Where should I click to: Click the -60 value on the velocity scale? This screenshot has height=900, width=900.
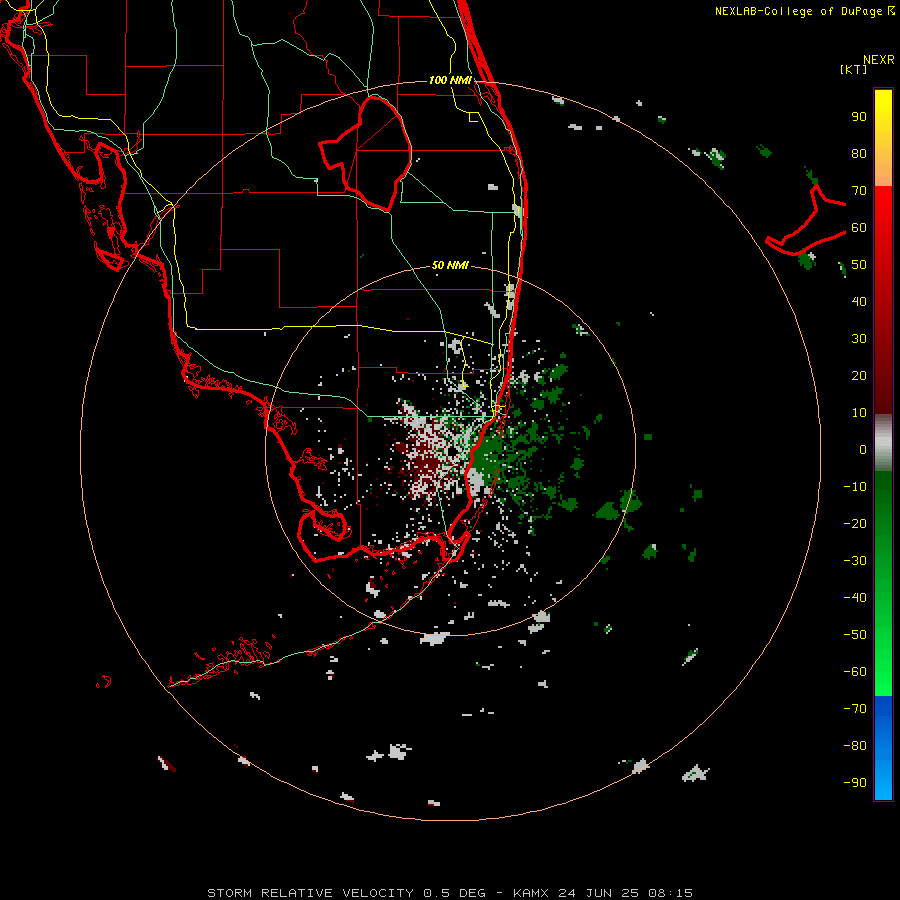point(855,672)
